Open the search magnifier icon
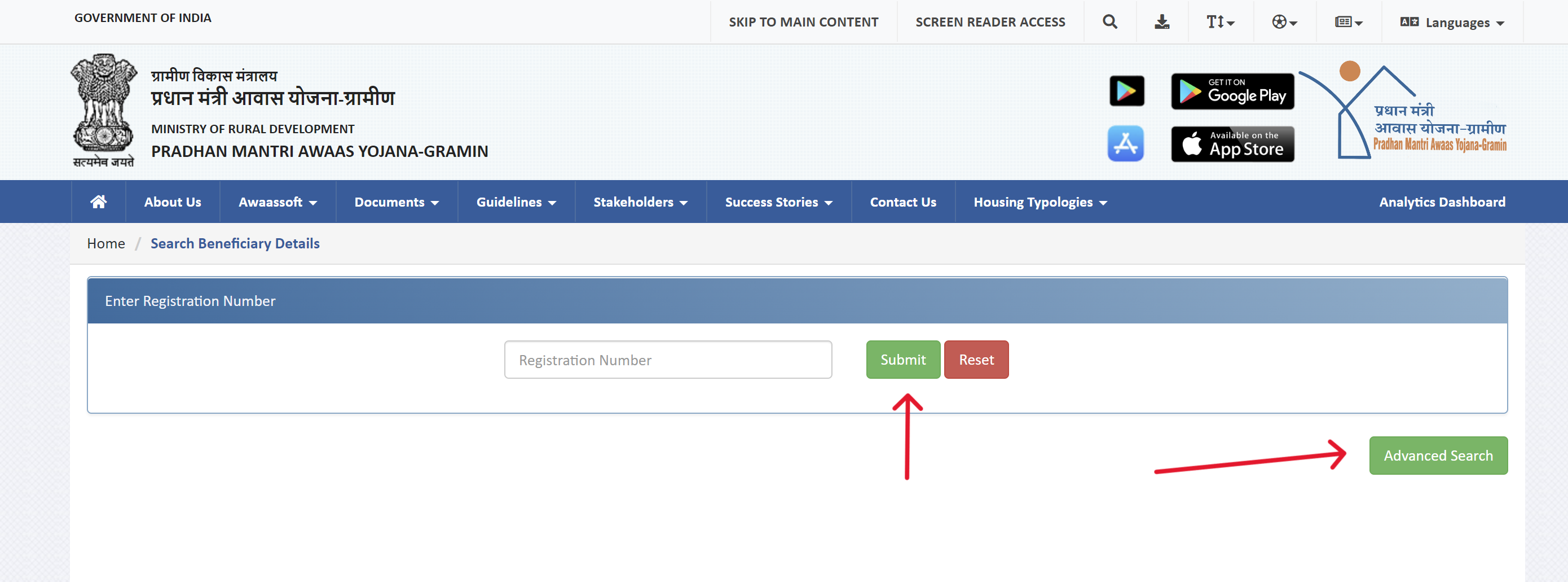Screen dimensions: 1568x582 (1109, 21)
